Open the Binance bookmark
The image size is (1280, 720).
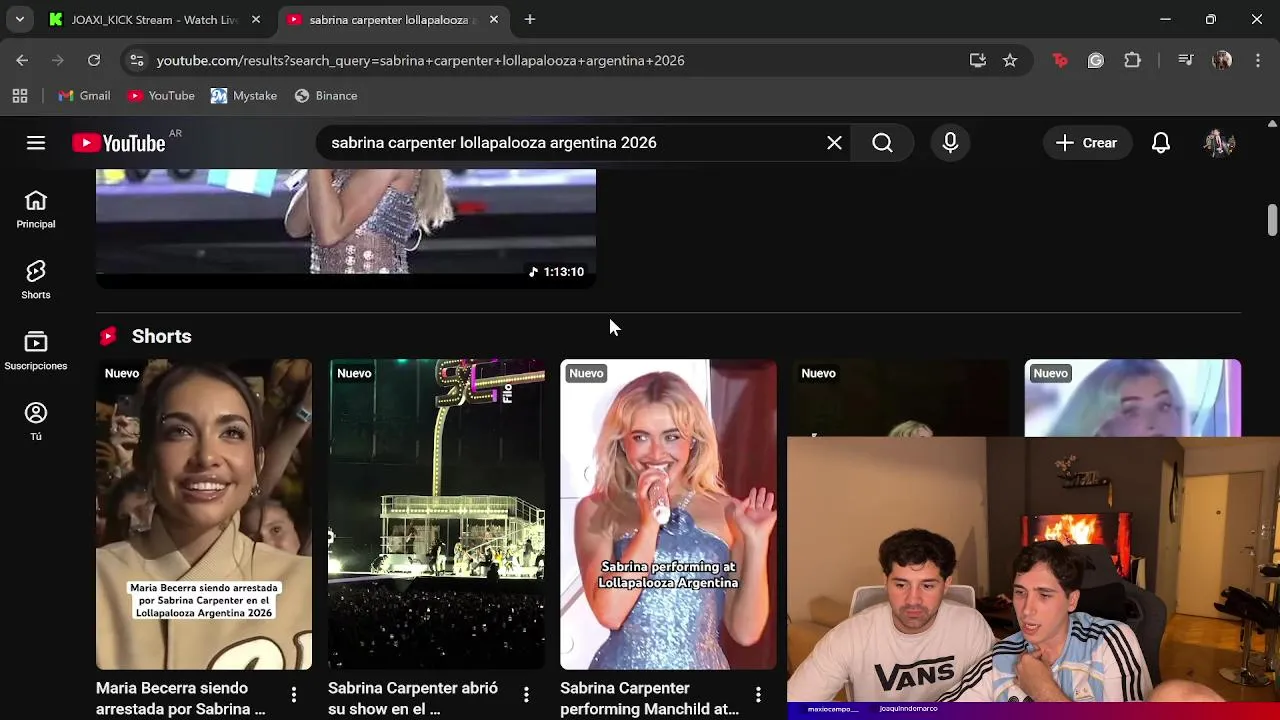[x=326, y=96]
